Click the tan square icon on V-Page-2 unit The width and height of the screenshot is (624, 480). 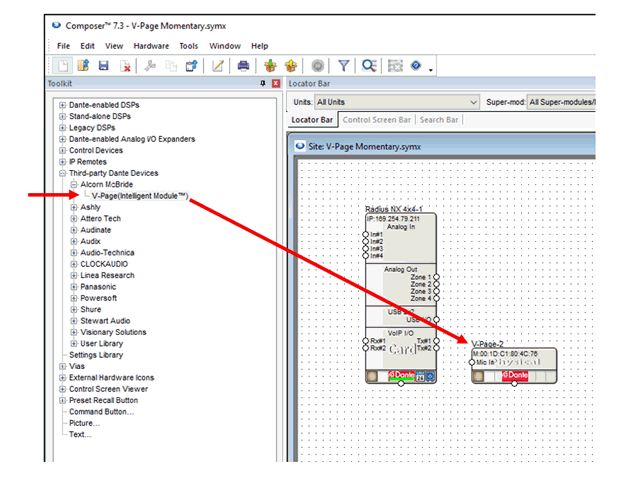479,376
